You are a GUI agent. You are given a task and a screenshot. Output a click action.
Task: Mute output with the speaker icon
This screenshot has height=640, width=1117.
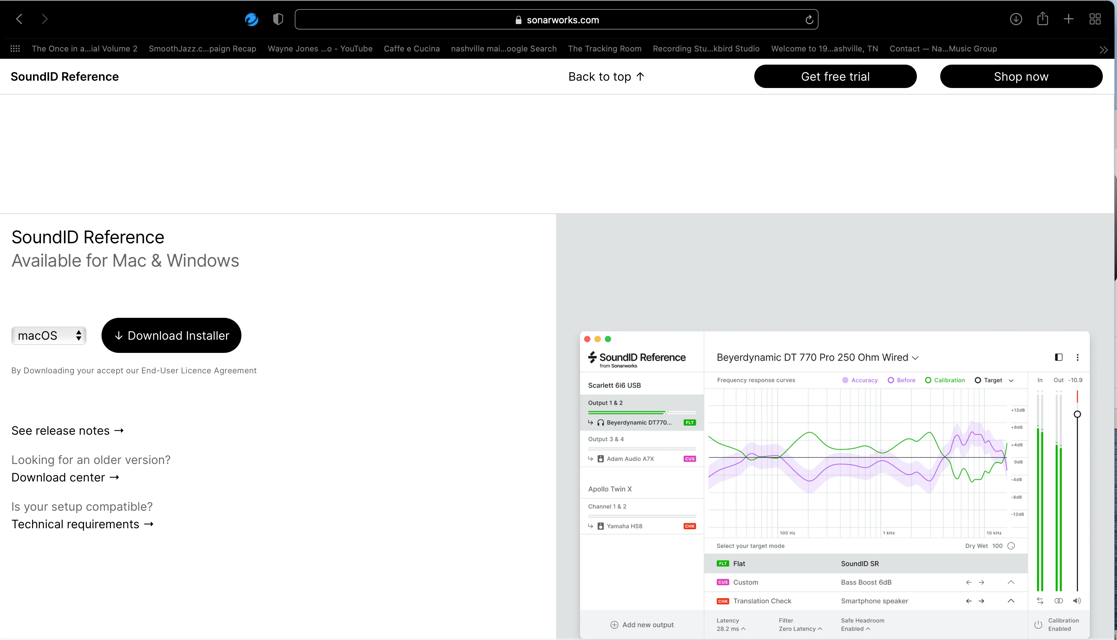1076,601
